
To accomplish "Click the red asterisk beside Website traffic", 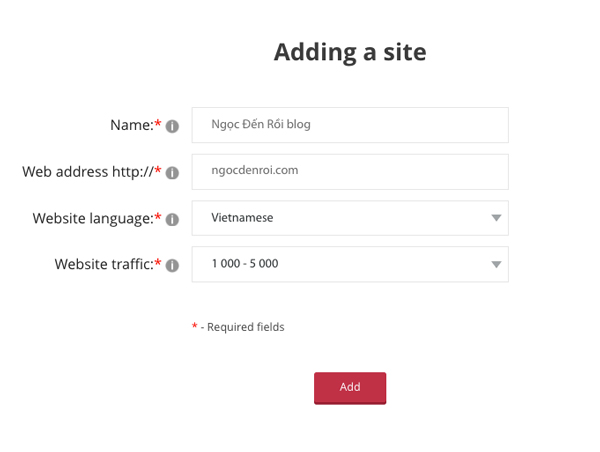I will tap(157, 264).
